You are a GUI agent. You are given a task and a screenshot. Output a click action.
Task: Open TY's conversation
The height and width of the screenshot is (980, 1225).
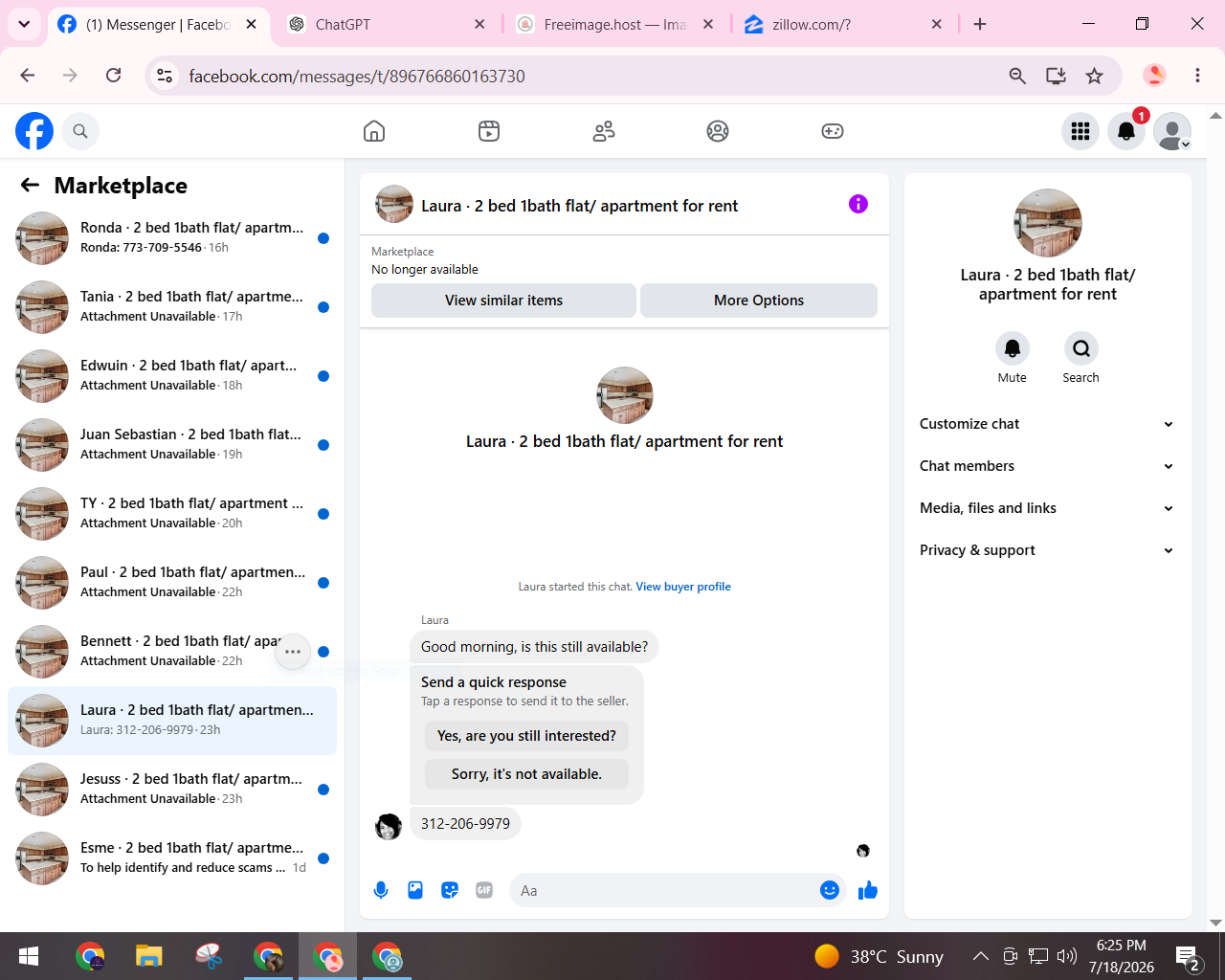click(172, 514)
